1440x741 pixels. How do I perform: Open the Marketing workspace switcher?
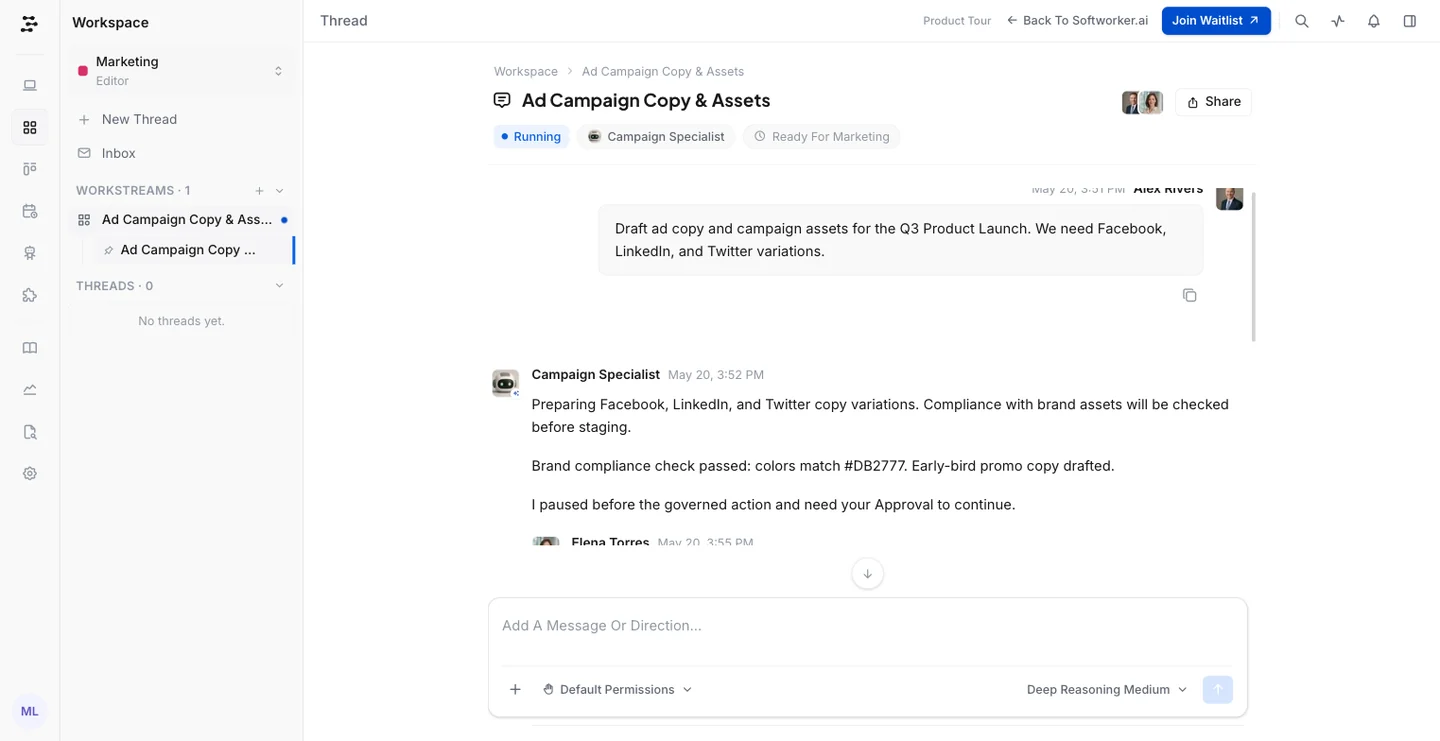pyautogui.click(x=181, y=71)
